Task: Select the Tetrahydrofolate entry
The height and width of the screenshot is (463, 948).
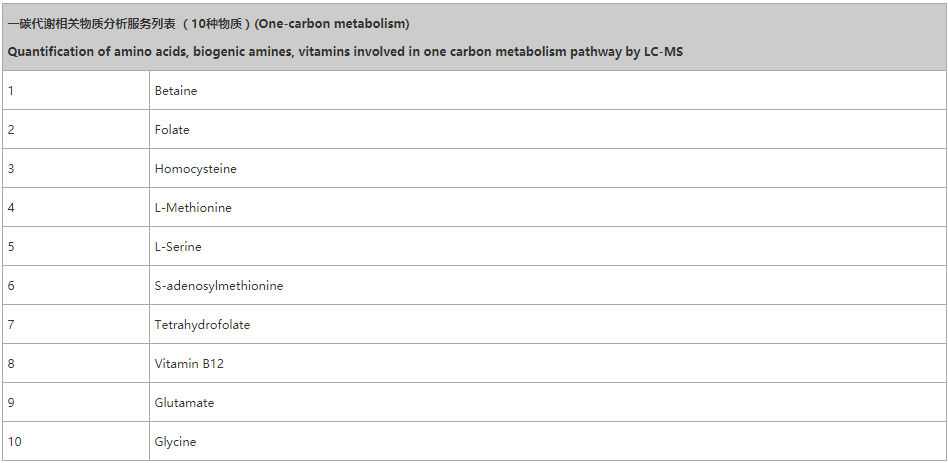Action: (x=202, y=325)
